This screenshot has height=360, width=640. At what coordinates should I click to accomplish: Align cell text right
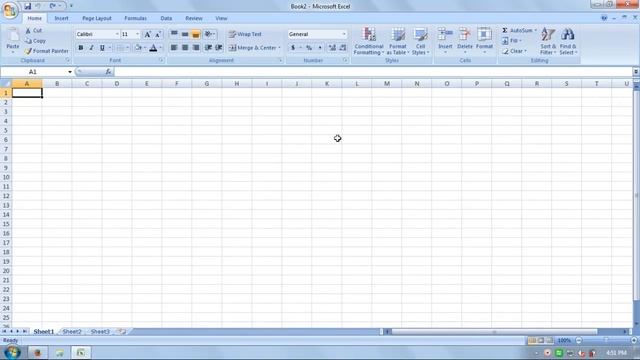pyautogui.click(x=196, y=48)
